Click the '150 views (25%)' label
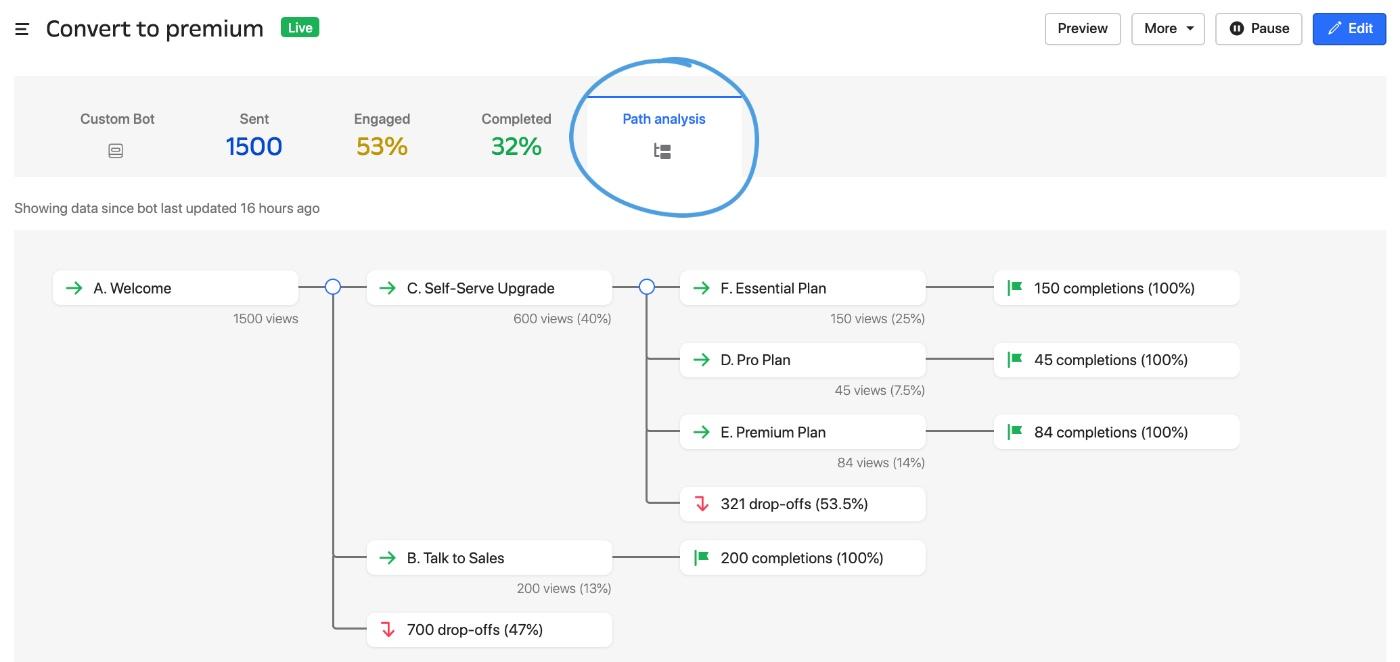The image size is (1400, 662). point(877,319)
